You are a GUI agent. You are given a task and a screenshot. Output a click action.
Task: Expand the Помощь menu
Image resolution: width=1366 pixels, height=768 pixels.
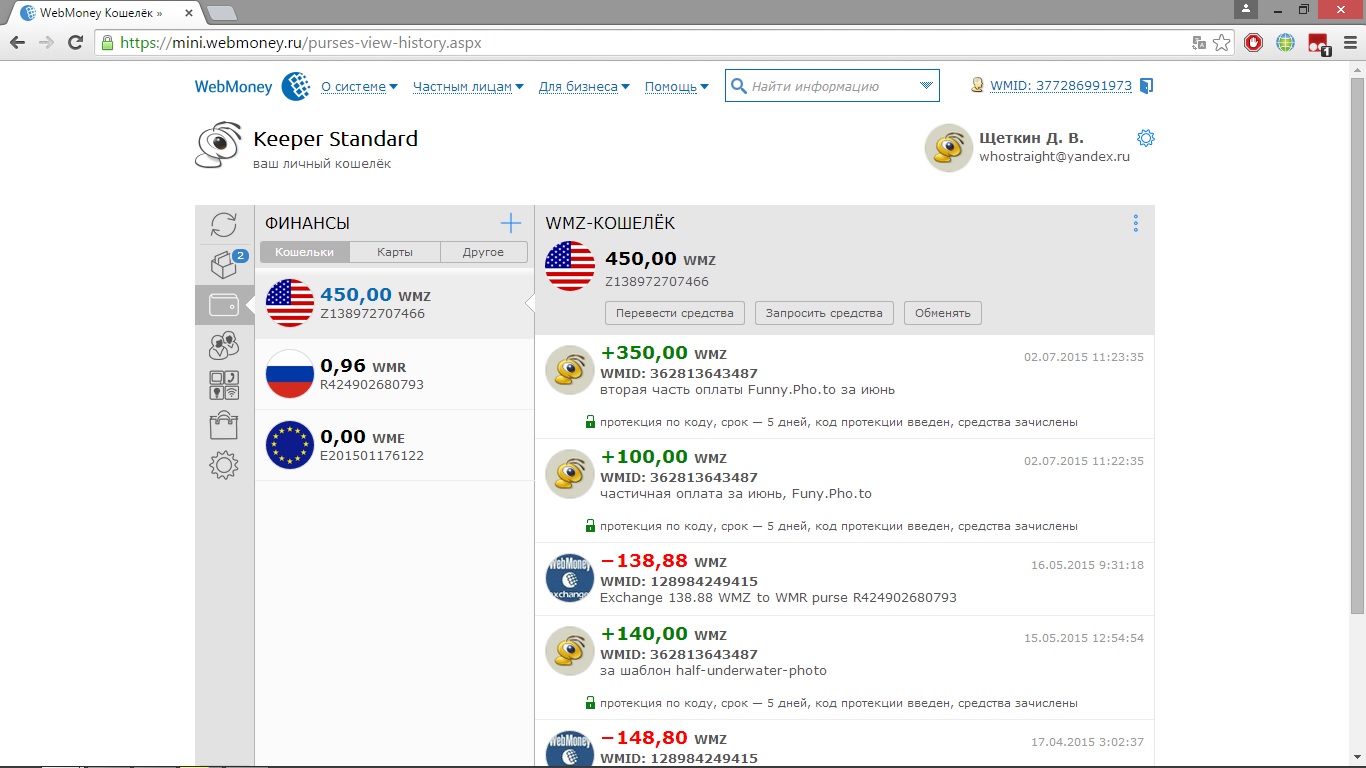tap(677, 87)
